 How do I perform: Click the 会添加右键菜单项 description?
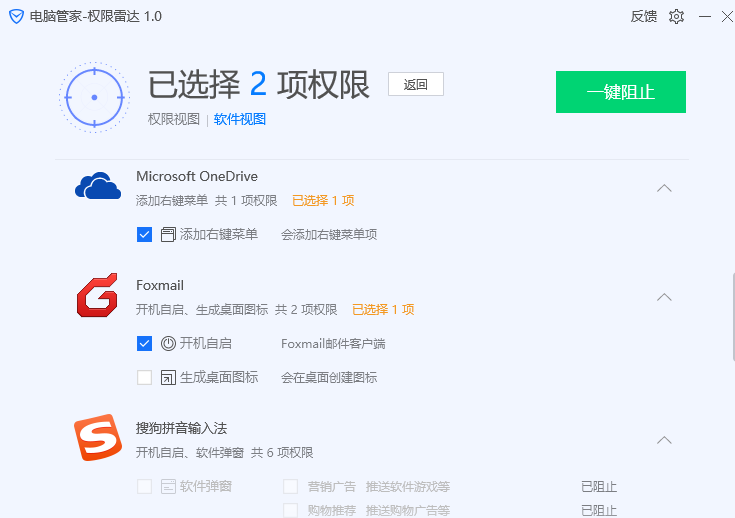tap(329, 234)
